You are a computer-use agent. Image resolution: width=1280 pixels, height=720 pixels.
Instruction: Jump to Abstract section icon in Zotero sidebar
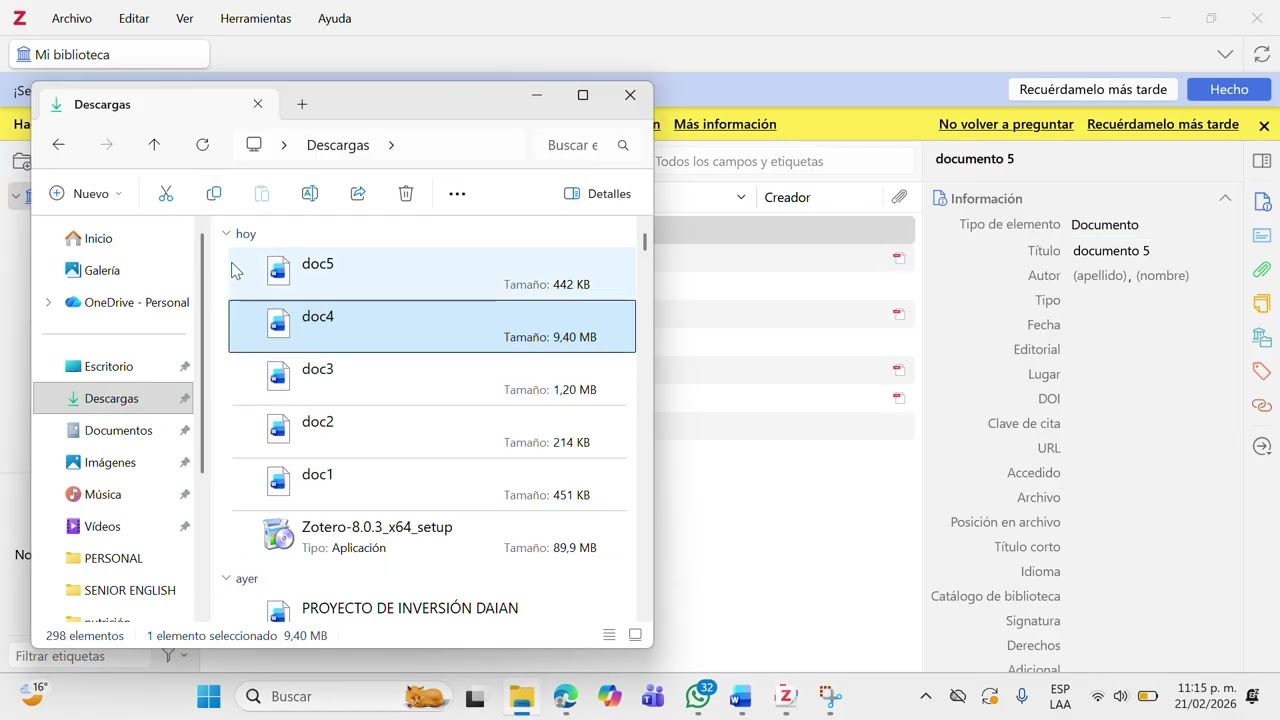(x=1262, y=236)
